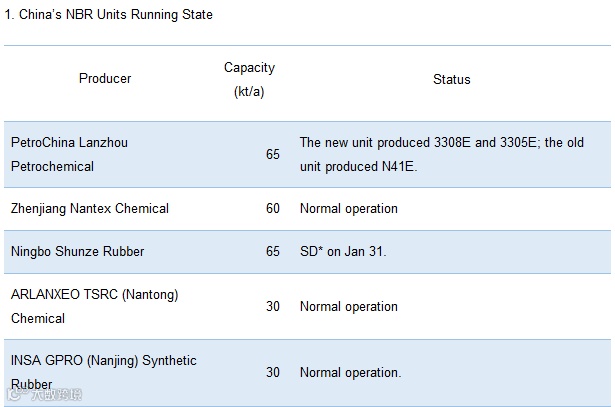Click the watermark logo at bottom left
615x407 pixels.
[x=44, y=394]
